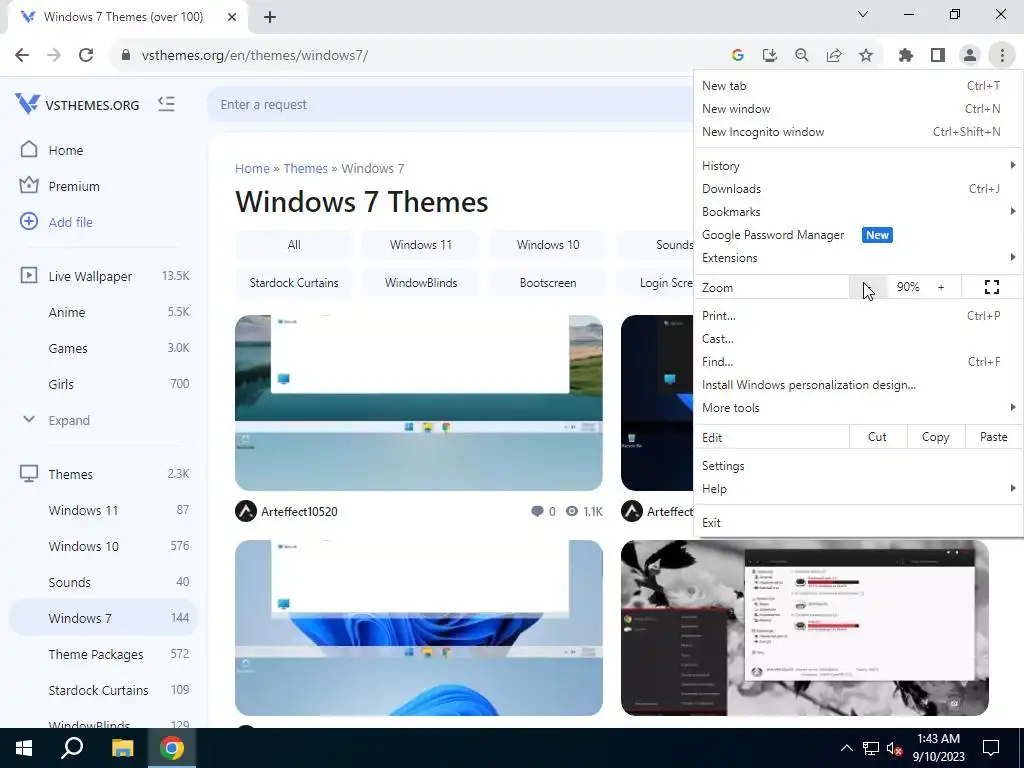Open the Bookmarks submenu
Screen dimensions: 1024x768
(x=858, y=212)
